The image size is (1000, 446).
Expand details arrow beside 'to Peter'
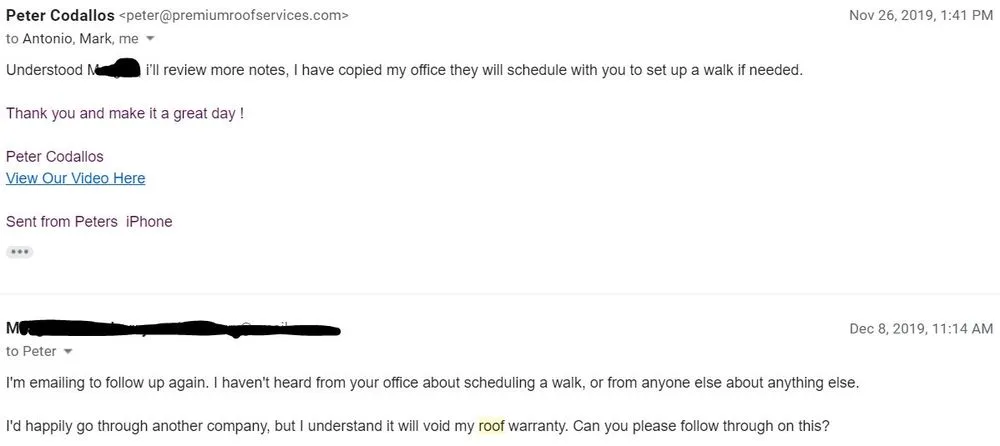coord(68,352)
